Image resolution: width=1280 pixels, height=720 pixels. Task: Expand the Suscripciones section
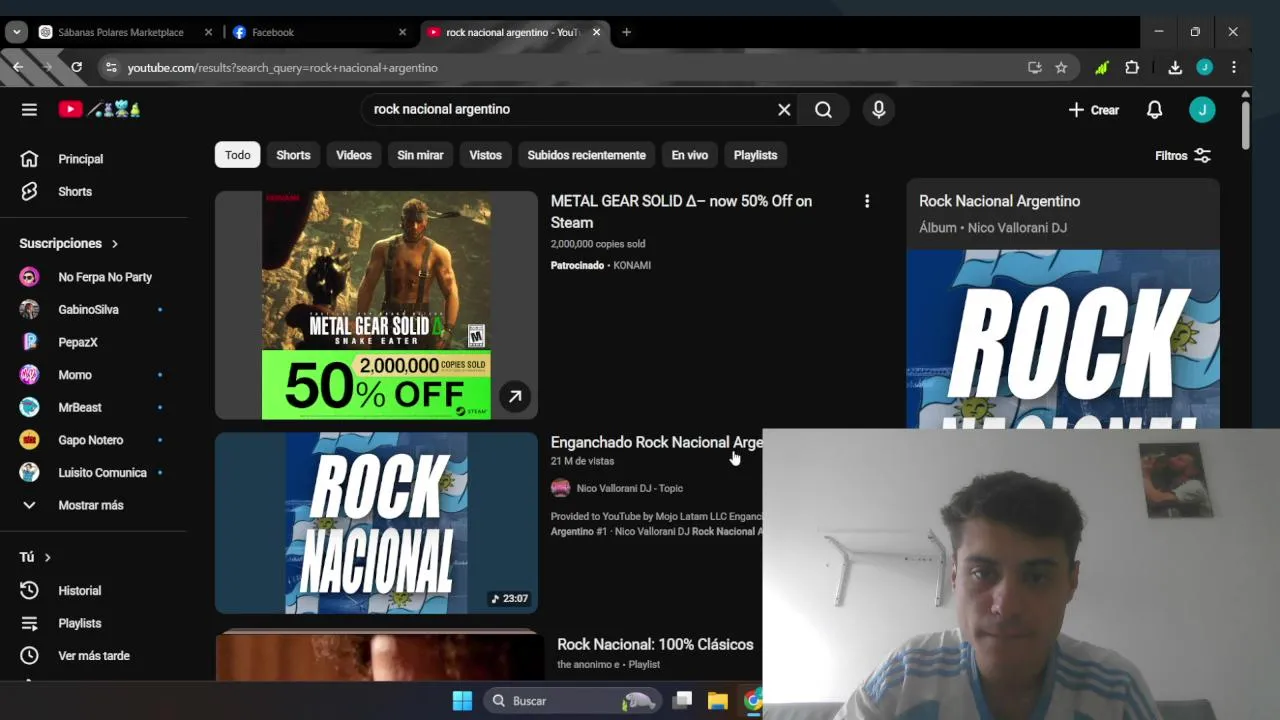[x=68, y=244]
